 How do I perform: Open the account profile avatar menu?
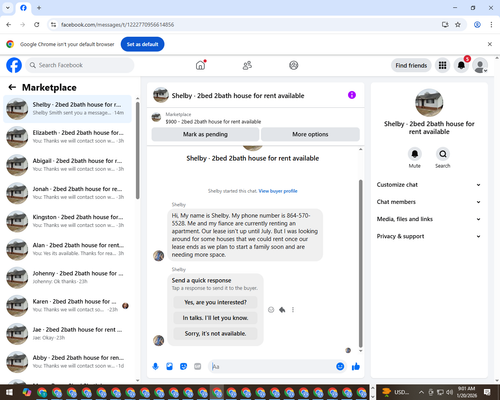(480, 65)
